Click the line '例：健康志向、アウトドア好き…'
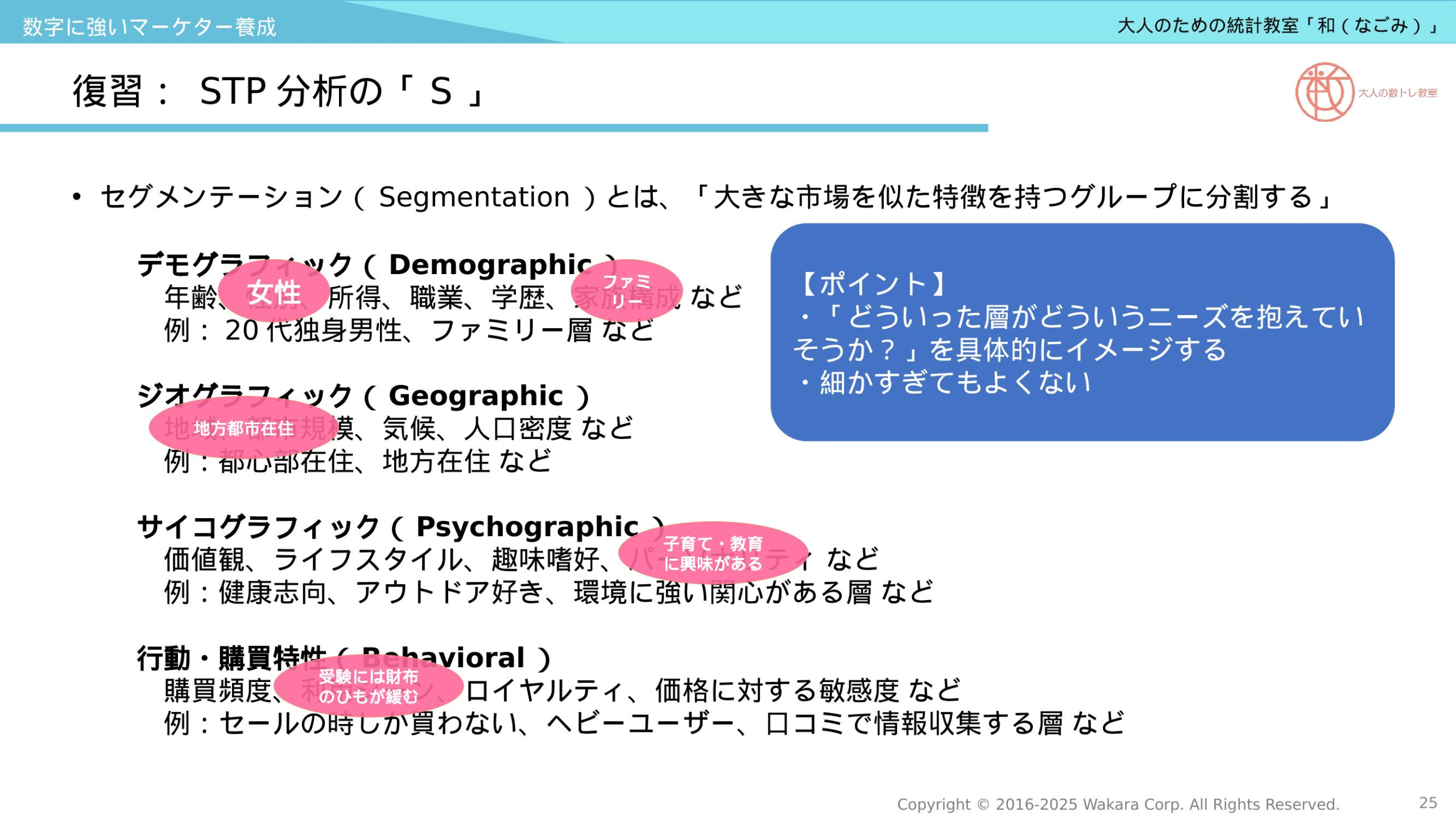The image size is (1456, 819). [x=549, y=593]
